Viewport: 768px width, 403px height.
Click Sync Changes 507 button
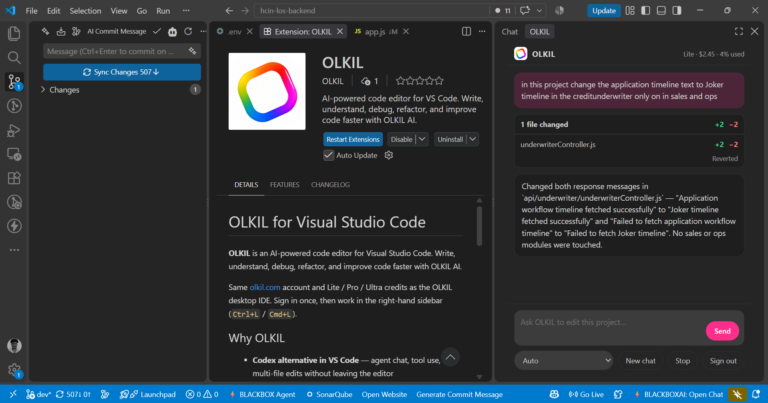point(122,72)
